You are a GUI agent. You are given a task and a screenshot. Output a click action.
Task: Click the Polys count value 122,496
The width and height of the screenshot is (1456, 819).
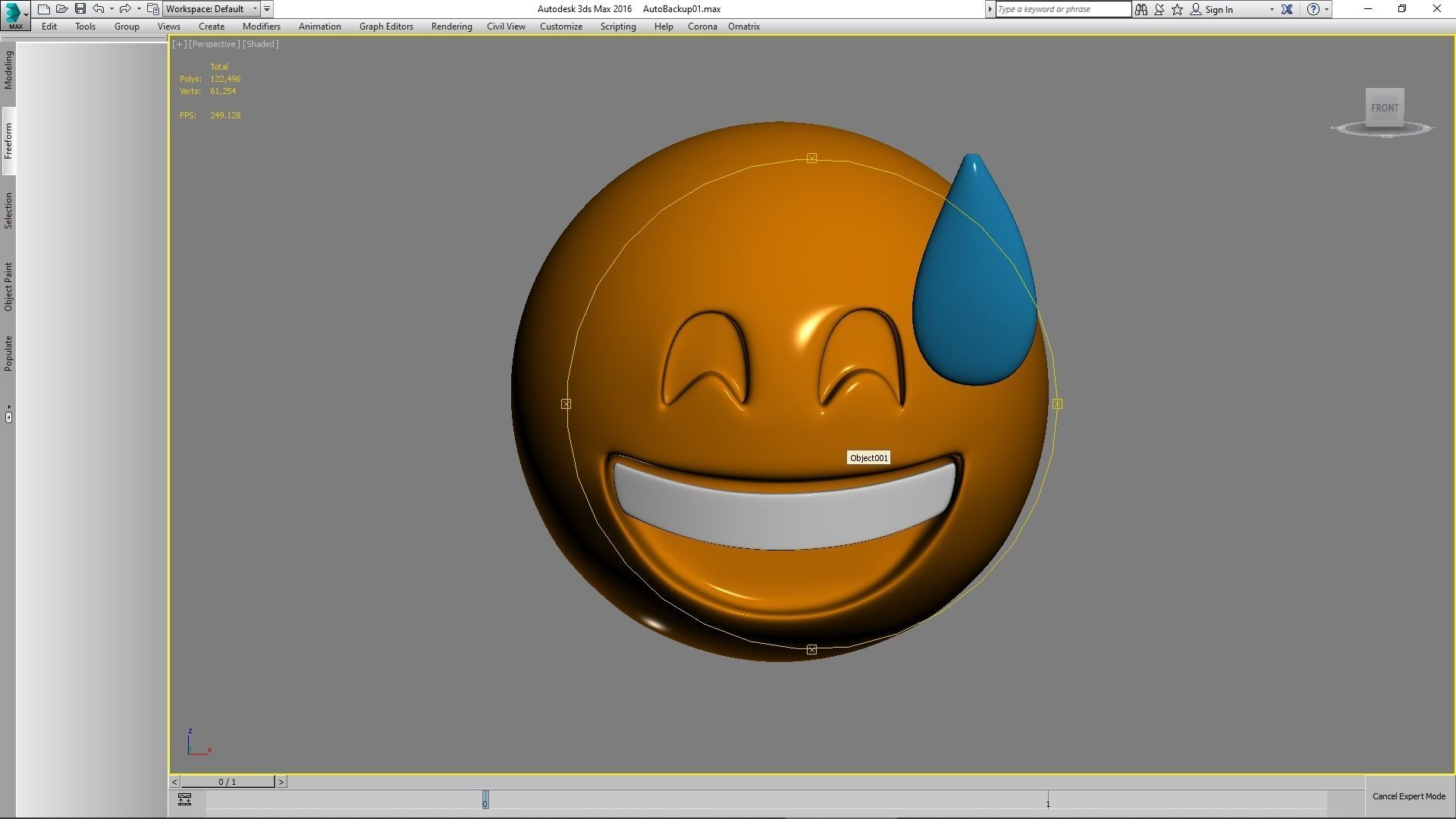click(x=225, y=79)
